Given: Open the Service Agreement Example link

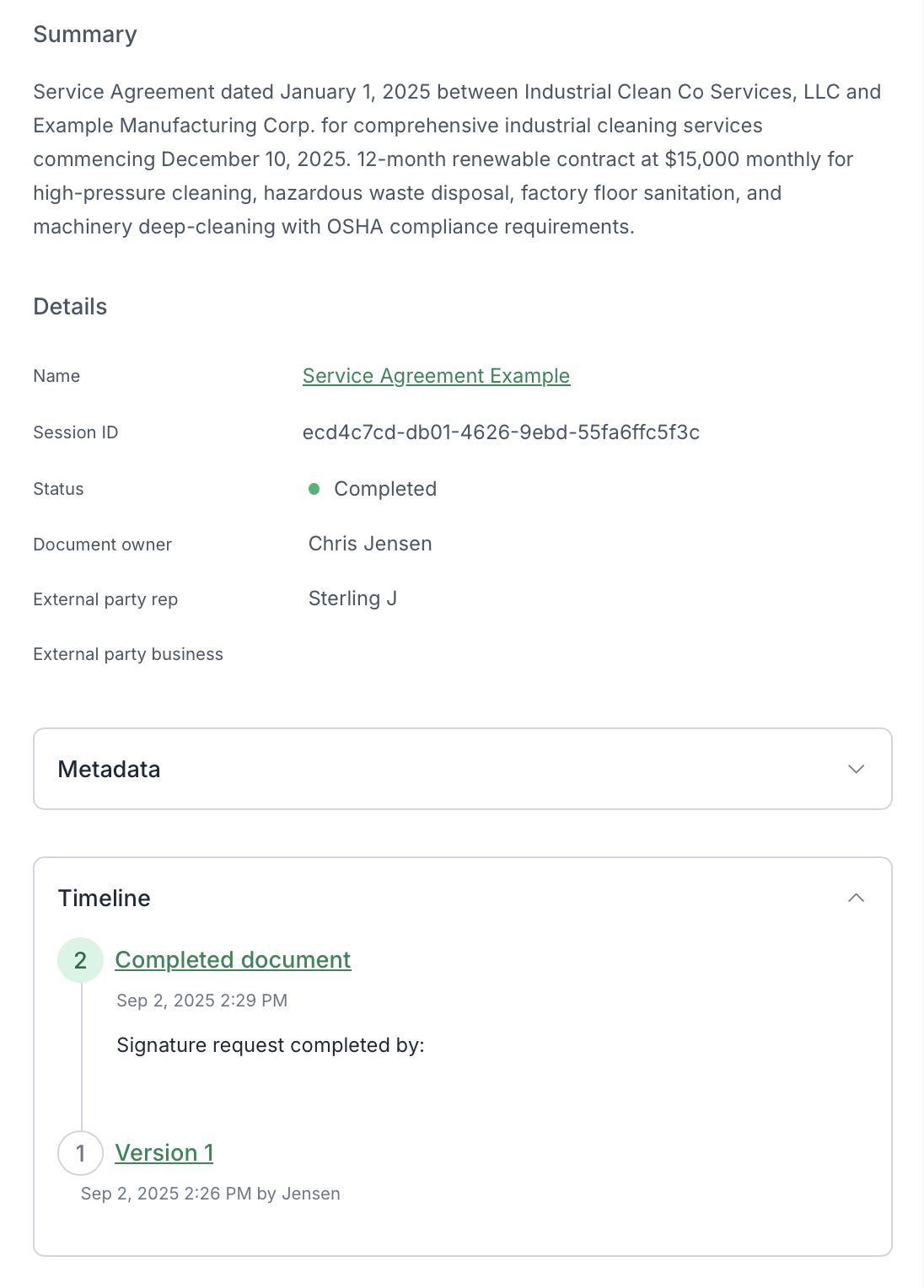Looking at the screenshot, I should tap(436, 376).
